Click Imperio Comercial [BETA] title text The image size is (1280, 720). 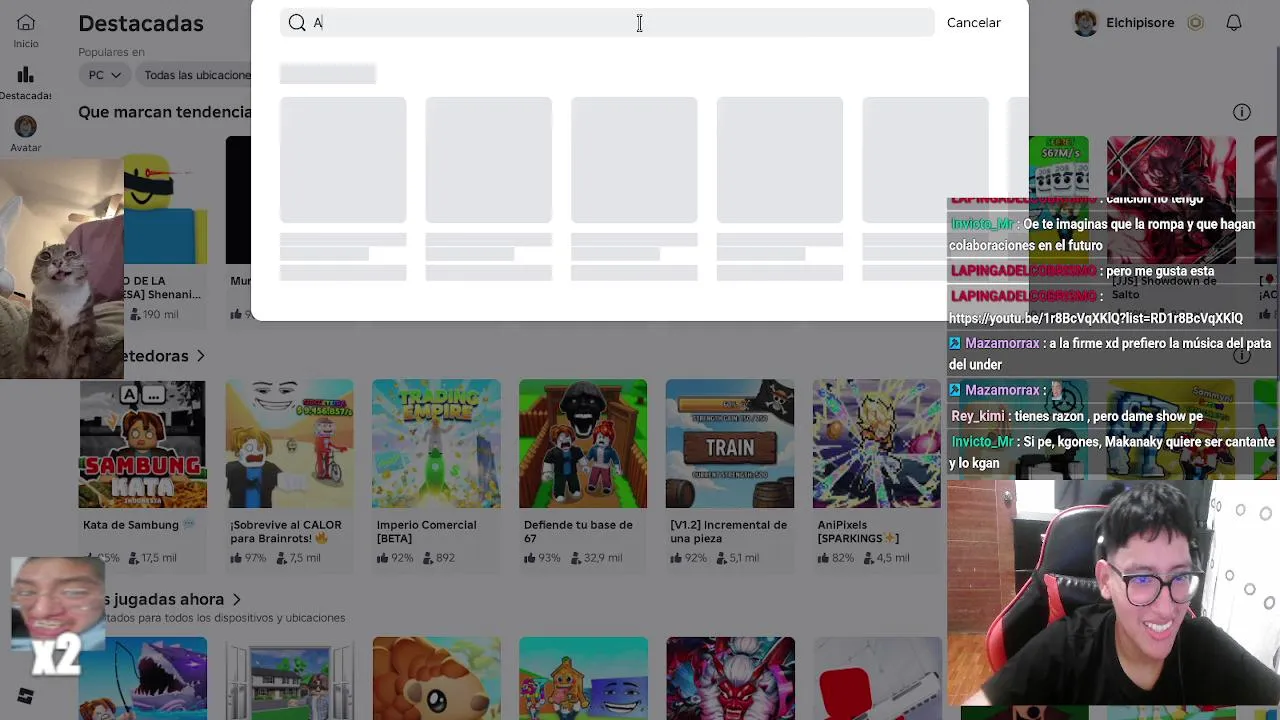[426, 531]
